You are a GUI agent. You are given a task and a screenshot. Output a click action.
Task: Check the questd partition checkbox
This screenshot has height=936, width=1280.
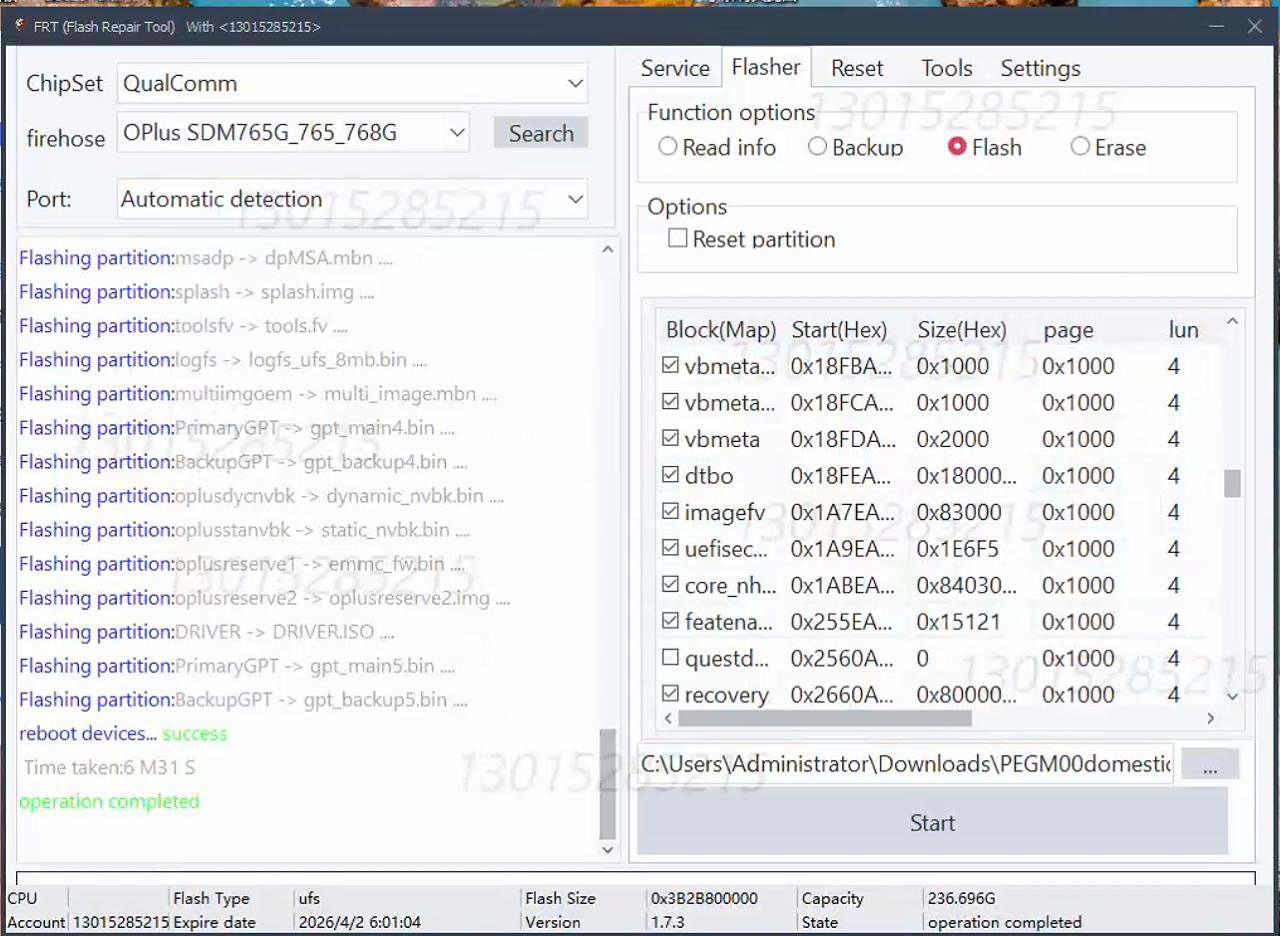[670, 658]
